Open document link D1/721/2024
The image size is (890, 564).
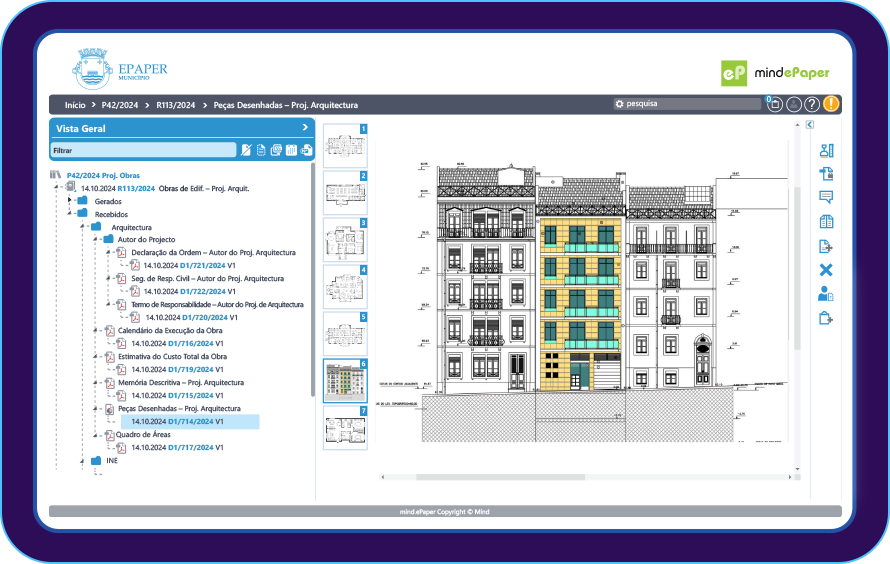pyautogui.click(x=202, y=265)
